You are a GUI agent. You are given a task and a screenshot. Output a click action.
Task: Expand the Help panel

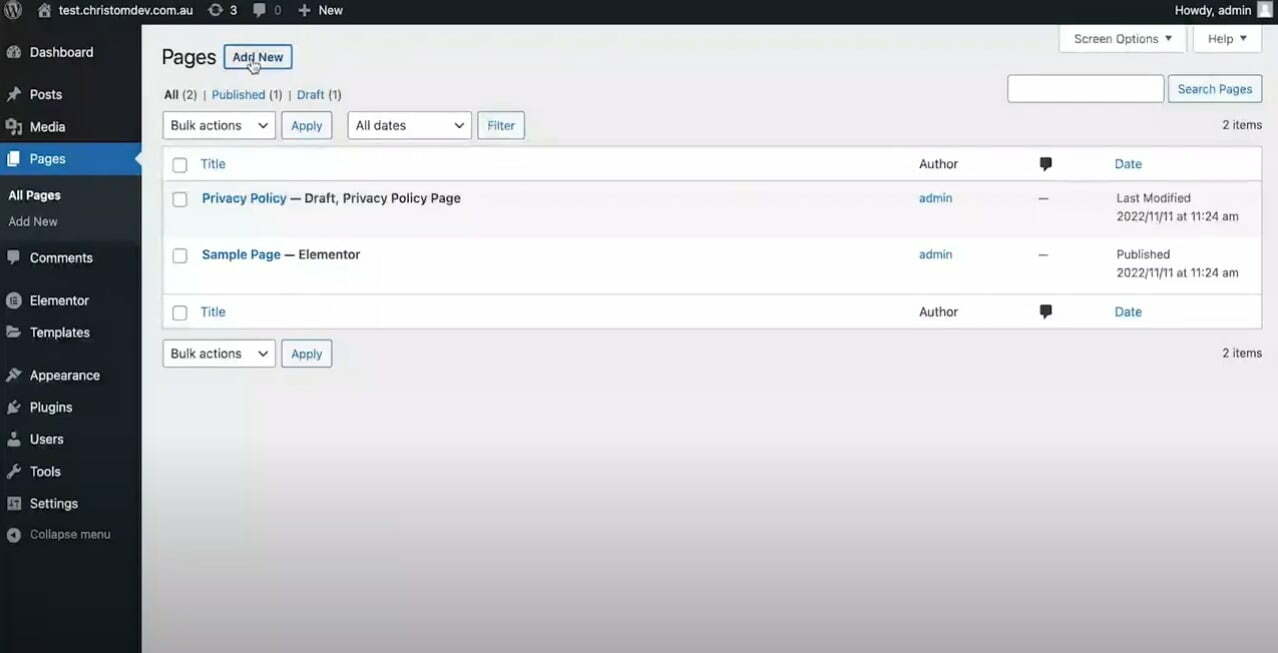[1227, 39]
